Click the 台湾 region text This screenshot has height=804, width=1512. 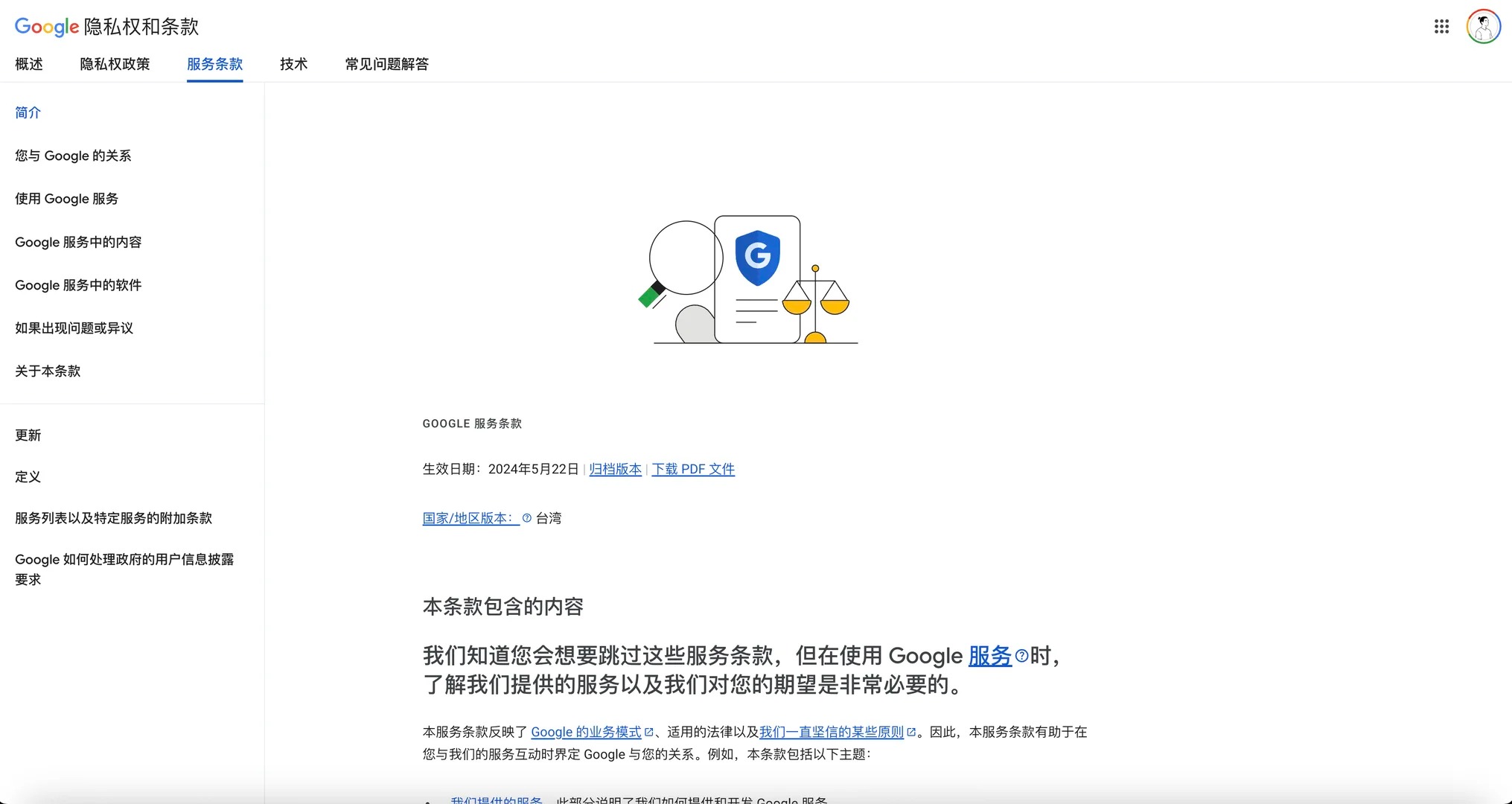(x=549, y=518)
